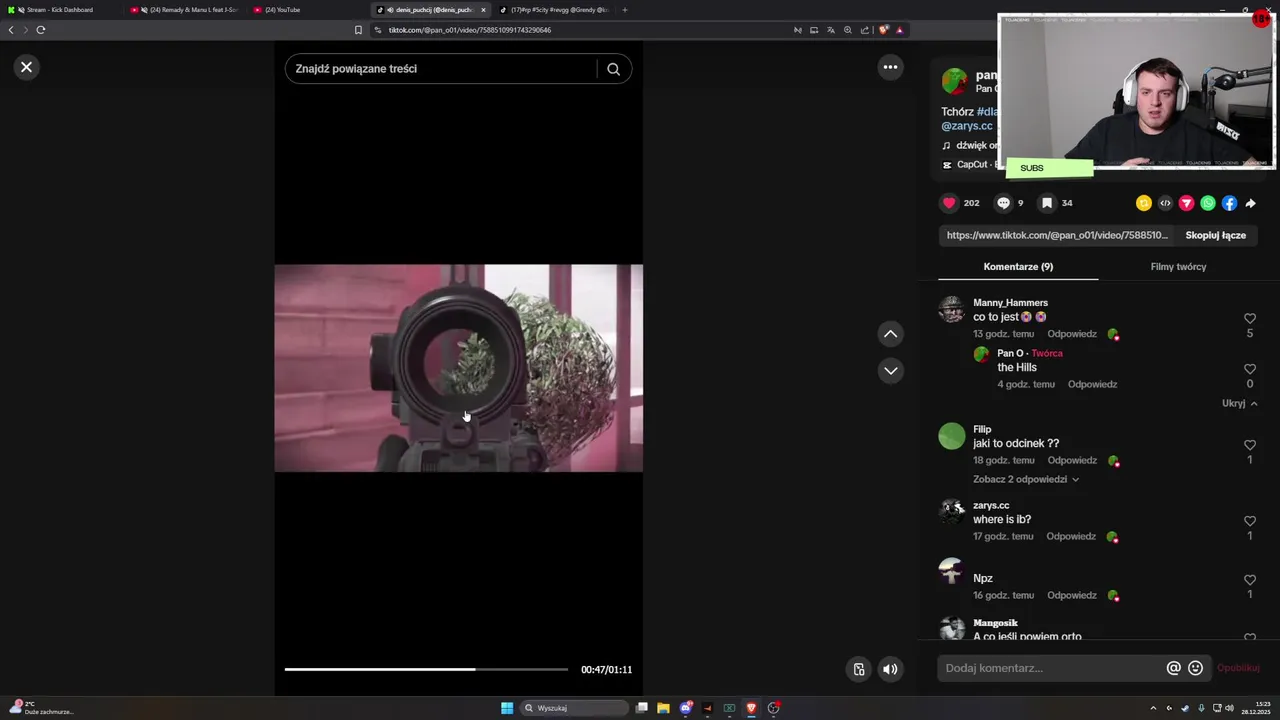Open the @zarys.cc mention link

pyautogui.click(x=967, y=126)
